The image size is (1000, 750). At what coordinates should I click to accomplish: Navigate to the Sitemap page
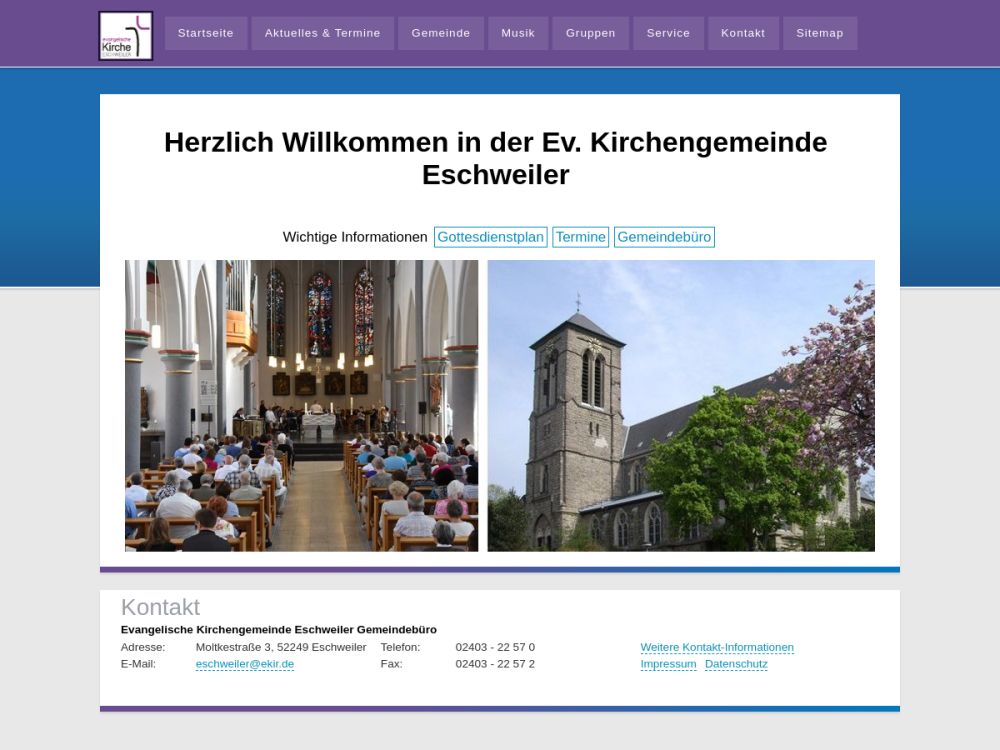pyautogui.click(x=819, y=33)
